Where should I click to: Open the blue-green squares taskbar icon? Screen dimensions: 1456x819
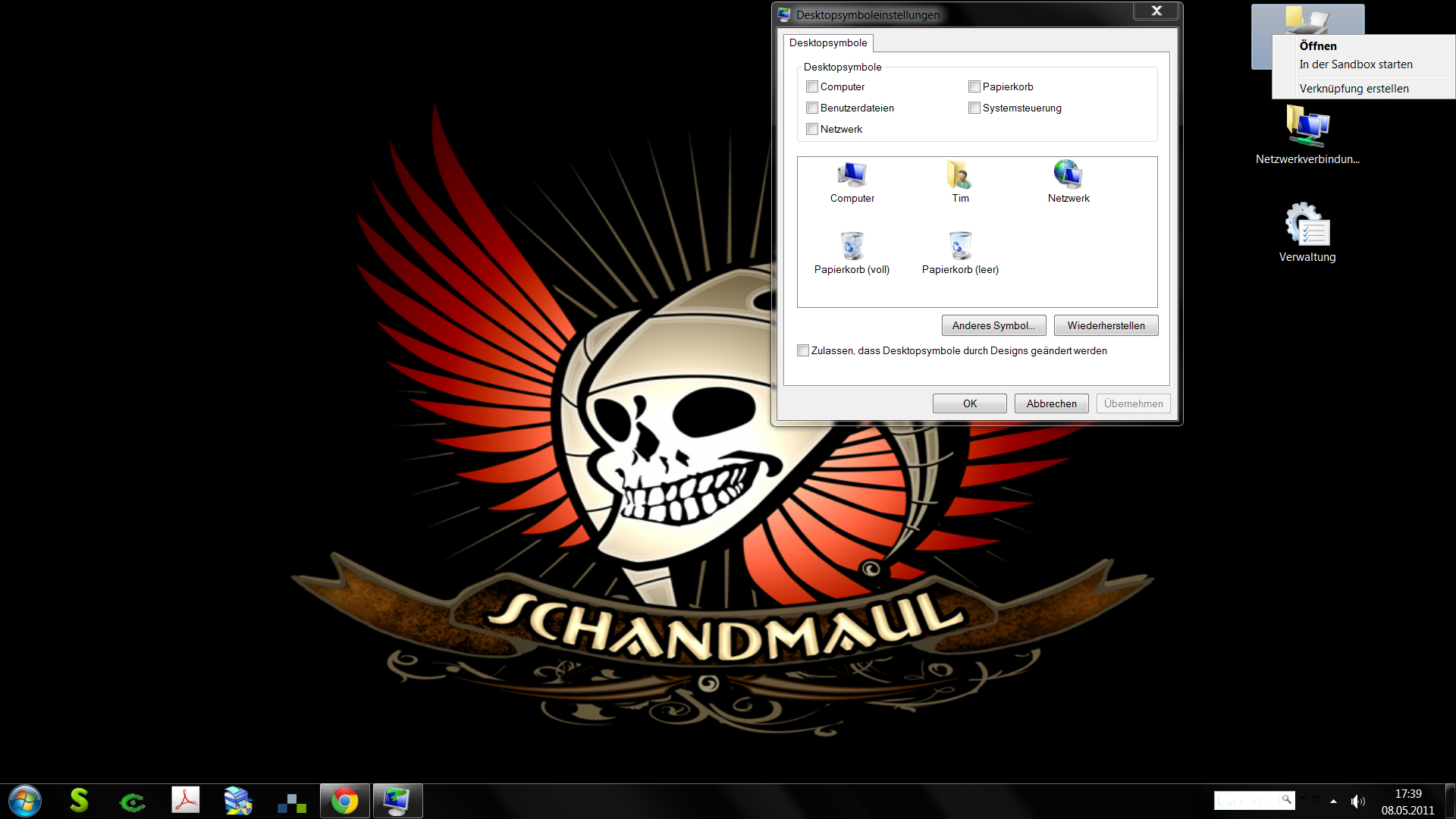click(x=291, y=803)
